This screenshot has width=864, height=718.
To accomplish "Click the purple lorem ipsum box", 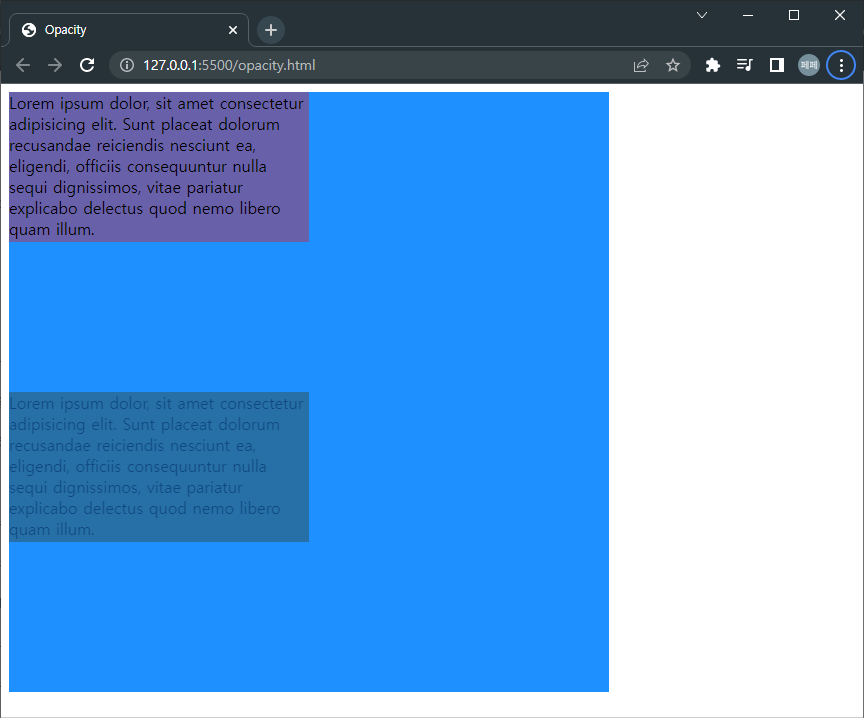I will [159, 167].
